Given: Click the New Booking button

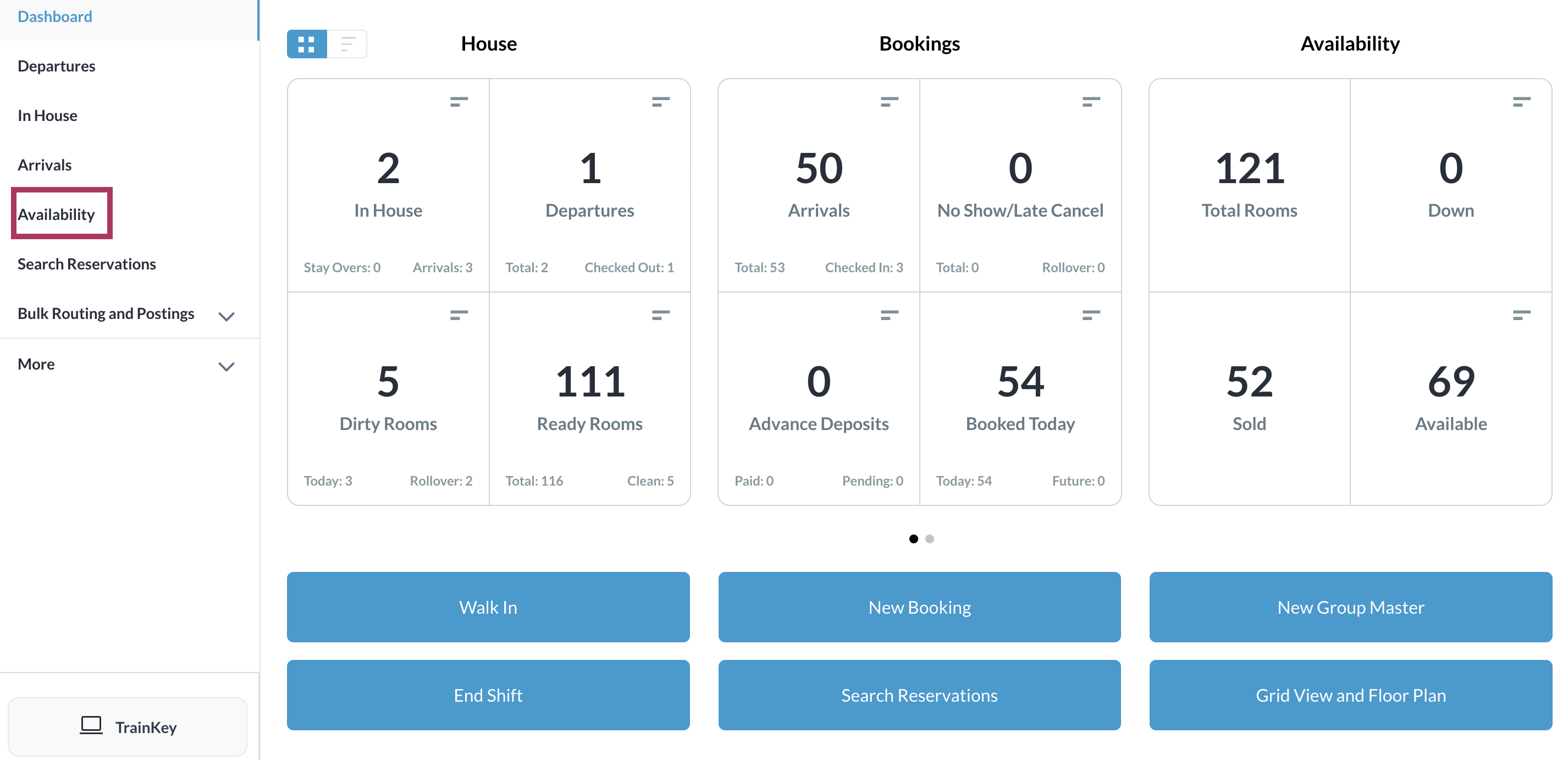Looking at the screenshot, I should tap(919, 607).
